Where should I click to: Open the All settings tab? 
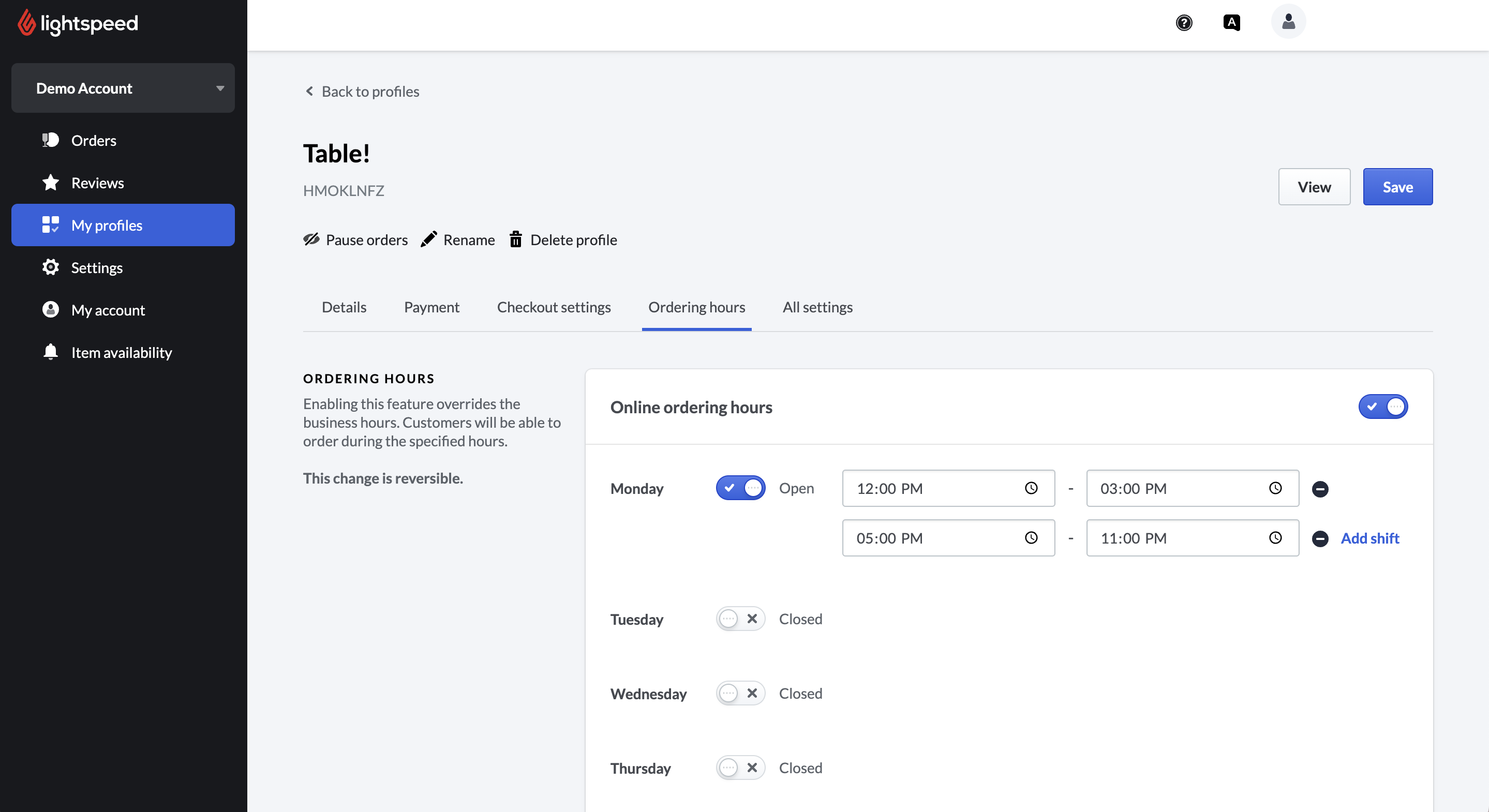point(817,307)
